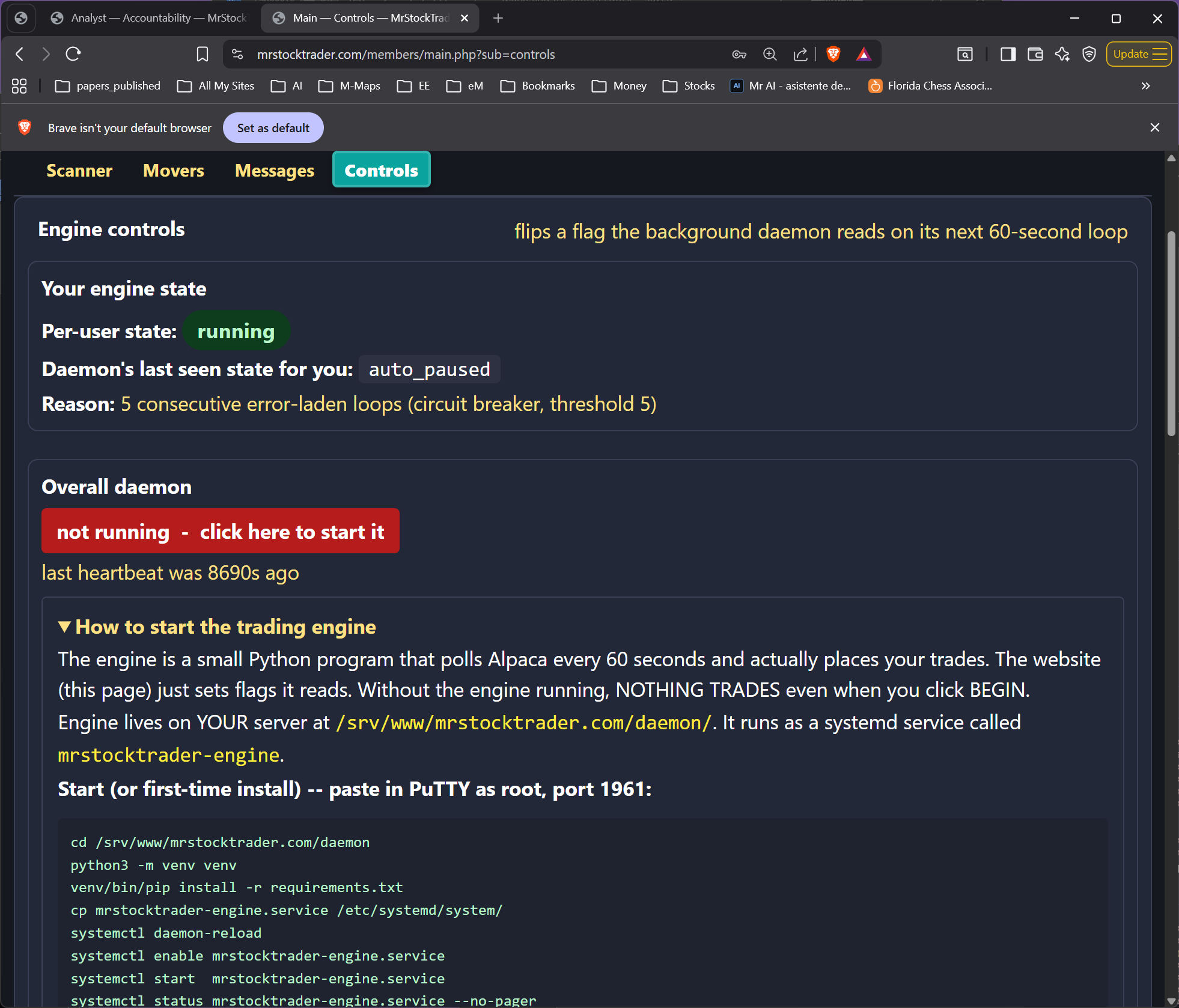Go back to the previous page

[20, 54]
